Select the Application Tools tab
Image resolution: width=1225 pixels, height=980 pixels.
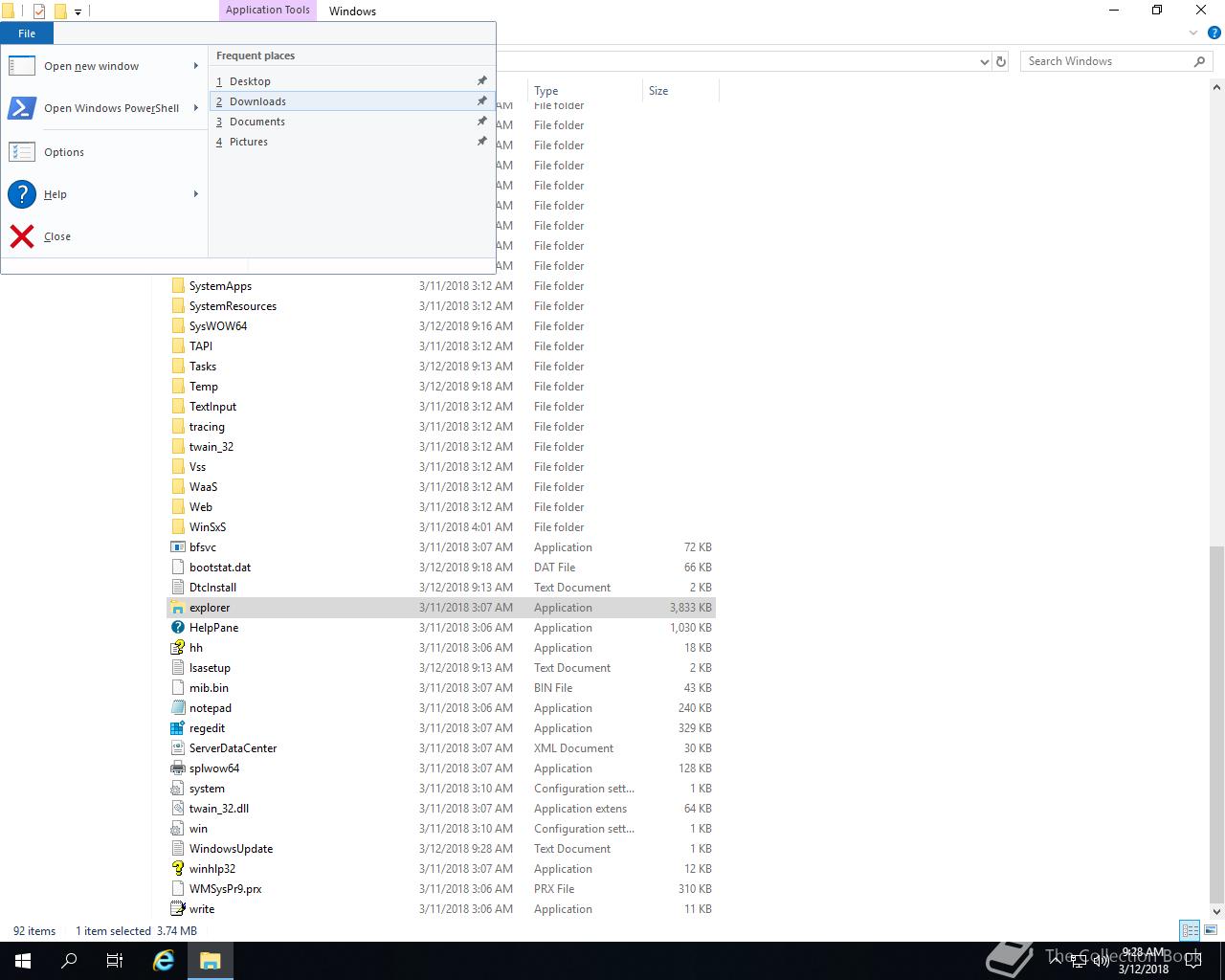(268, 11)
